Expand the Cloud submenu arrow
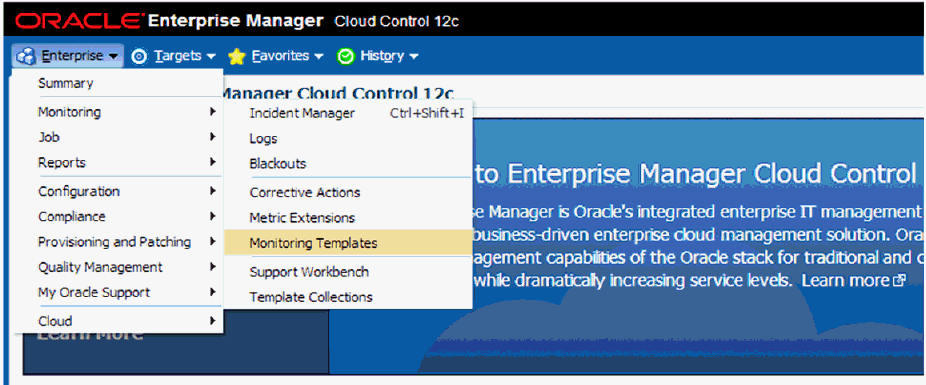The image size is (926, 385). [x=213, y=321]
